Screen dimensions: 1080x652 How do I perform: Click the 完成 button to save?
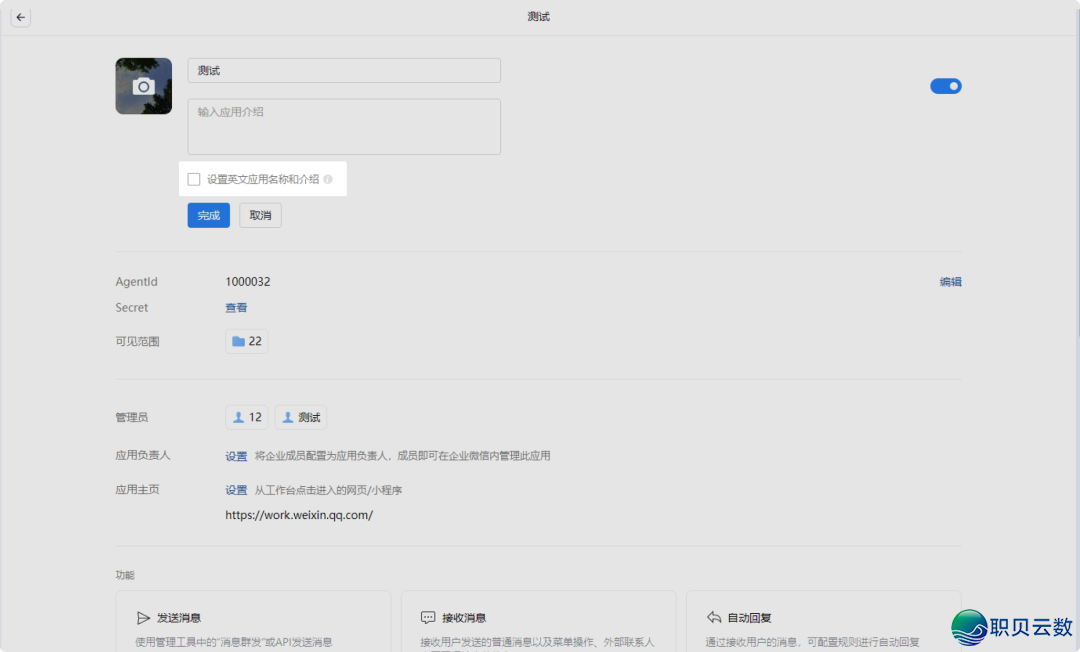tap(208, 215)
